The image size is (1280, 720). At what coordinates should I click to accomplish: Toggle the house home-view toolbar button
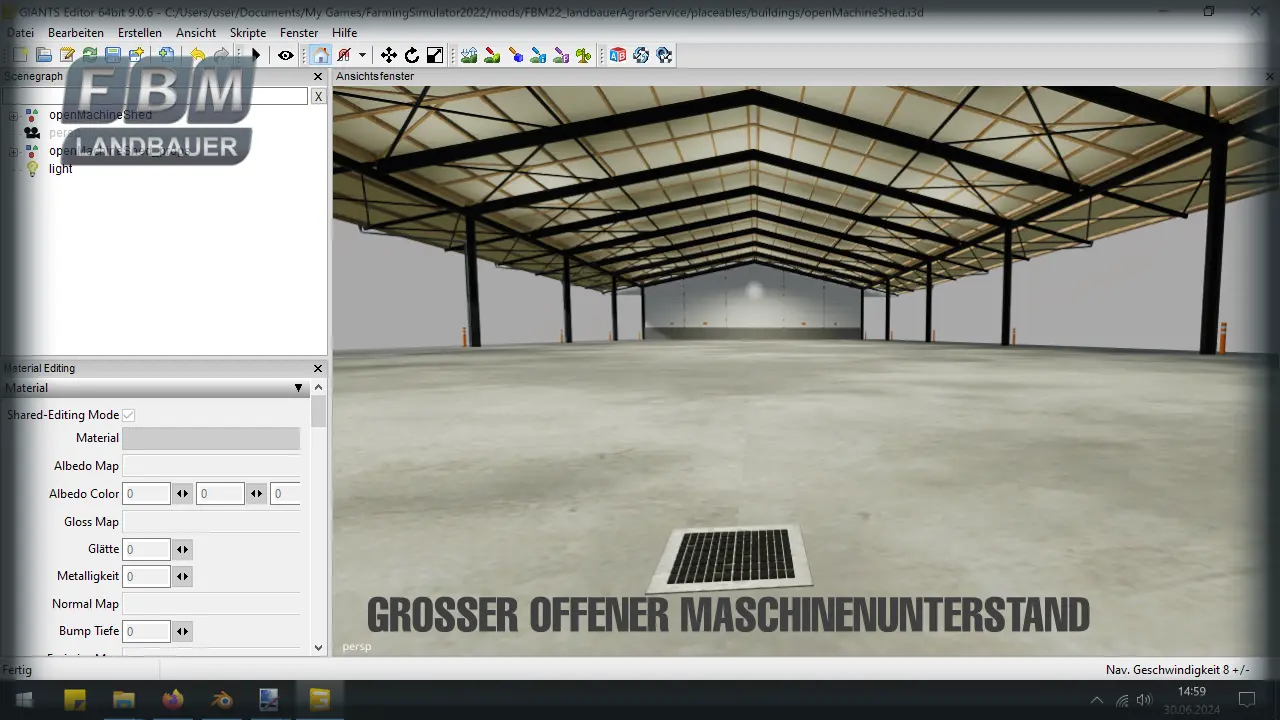(320, 55)
